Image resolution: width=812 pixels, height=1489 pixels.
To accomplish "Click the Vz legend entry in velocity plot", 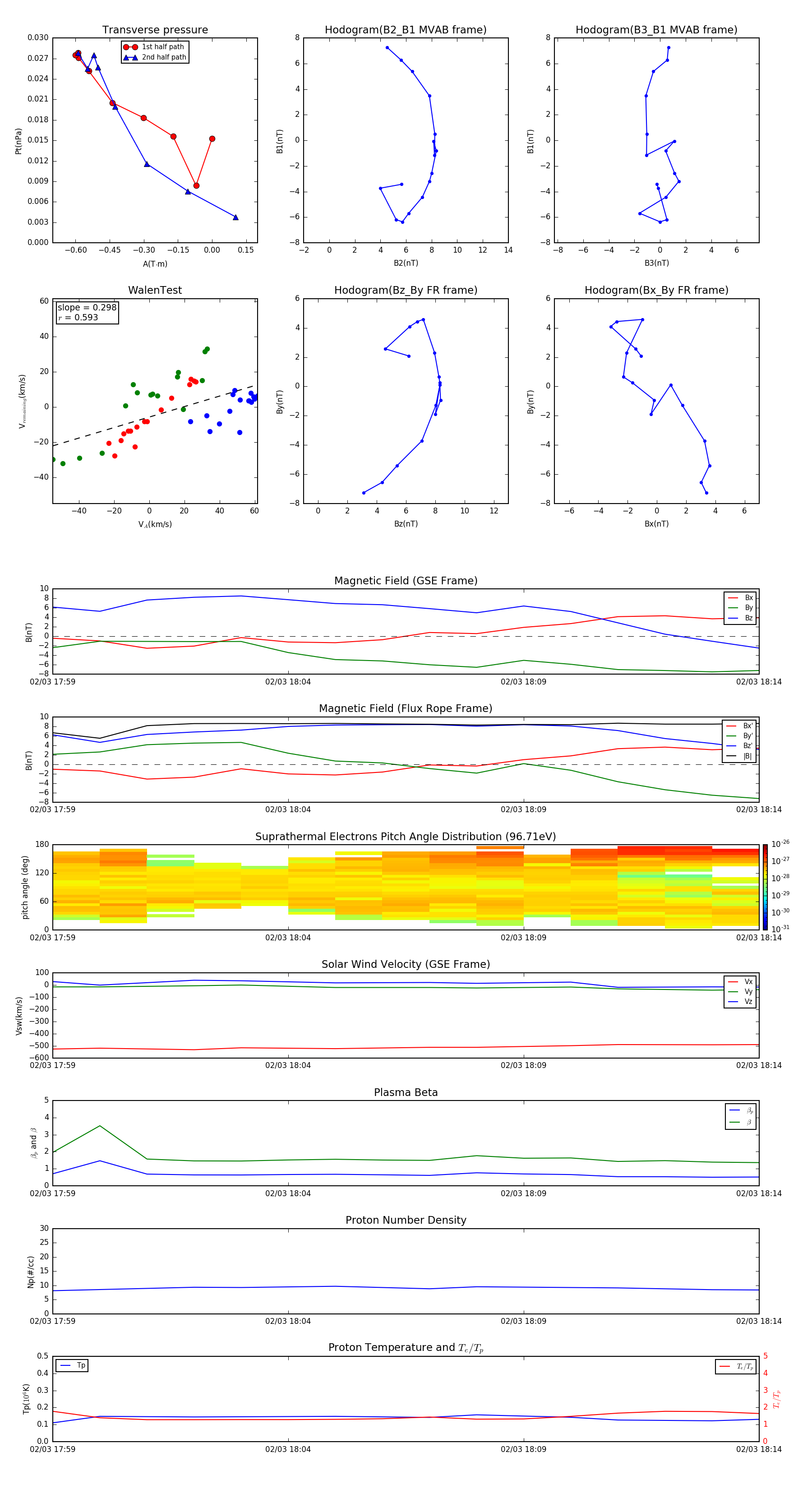I will (740, 1002).
